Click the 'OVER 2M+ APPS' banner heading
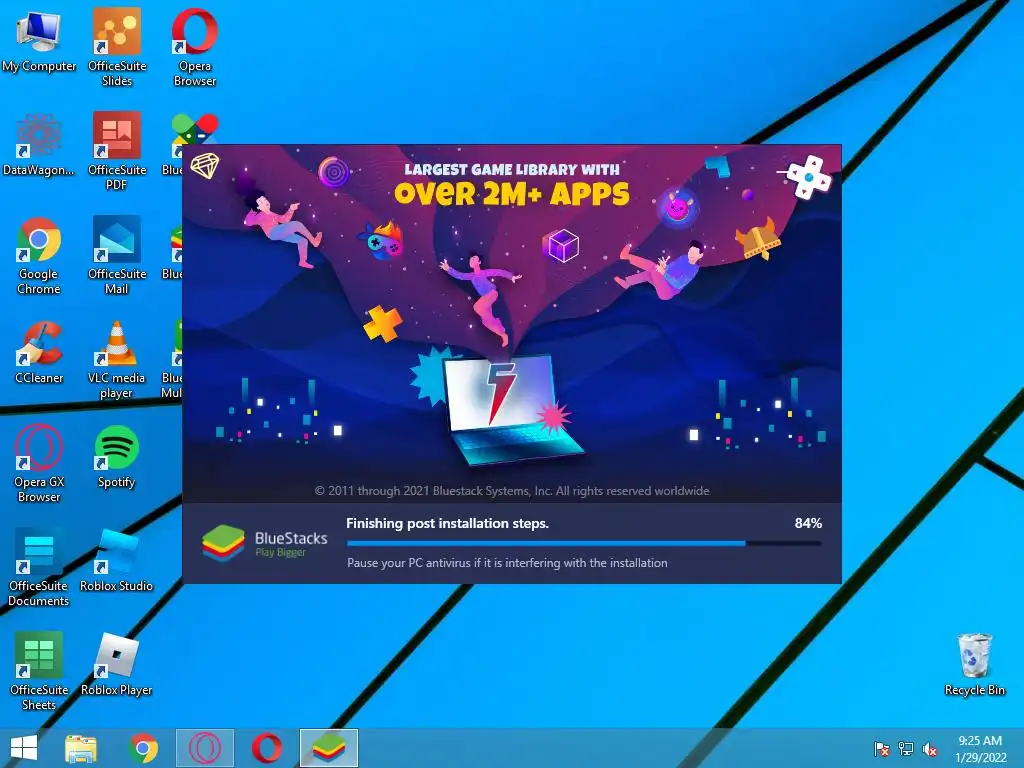 point(512,193)
